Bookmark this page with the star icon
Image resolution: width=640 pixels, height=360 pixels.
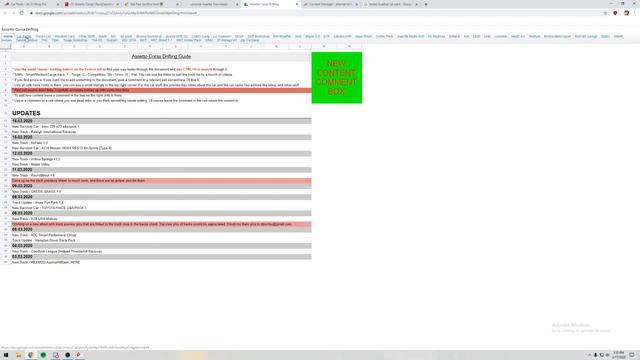pos(605,13)
